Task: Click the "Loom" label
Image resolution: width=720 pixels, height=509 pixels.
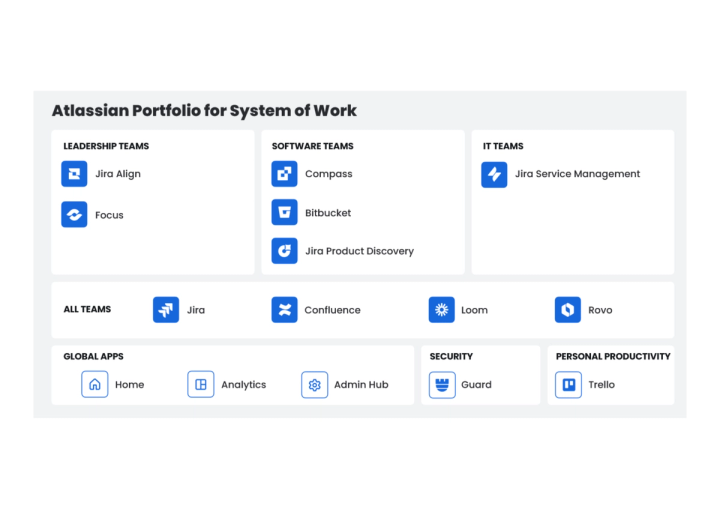Action: 474,310
